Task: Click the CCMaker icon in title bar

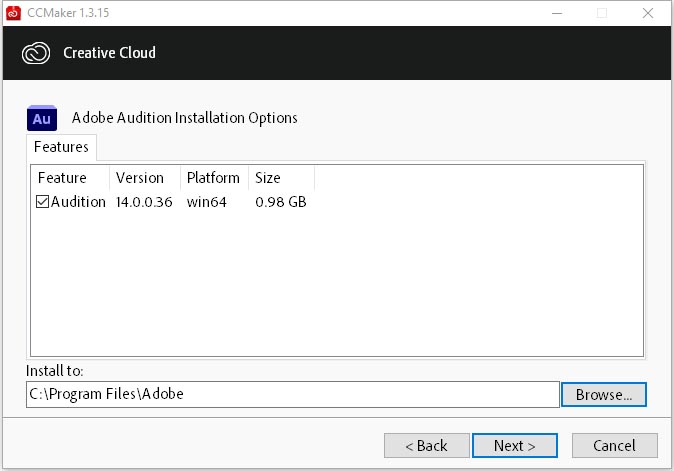Action: (13, 13)
